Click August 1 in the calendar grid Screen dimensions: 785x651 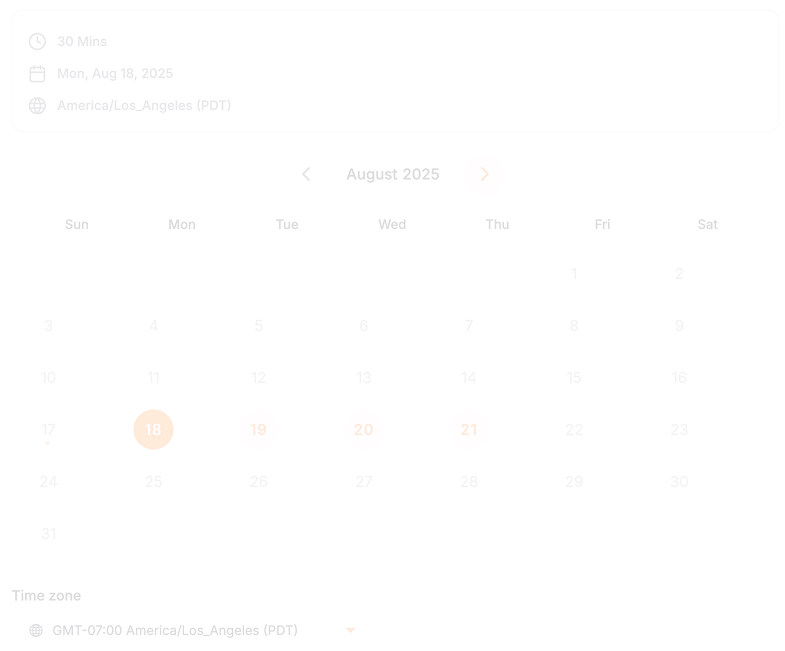click(x=574, y=274)
